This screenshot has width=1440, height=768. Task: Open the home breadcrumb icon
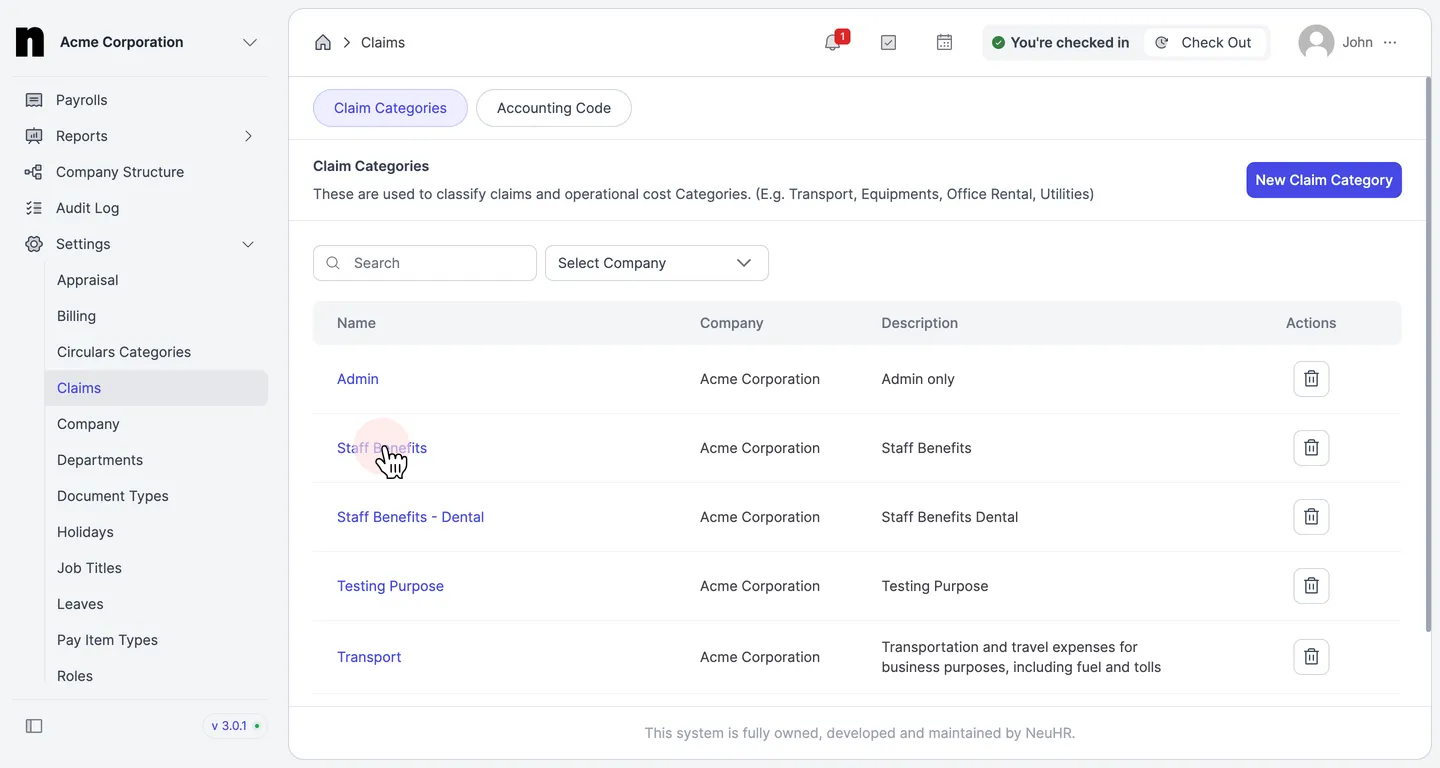(323, 42)
